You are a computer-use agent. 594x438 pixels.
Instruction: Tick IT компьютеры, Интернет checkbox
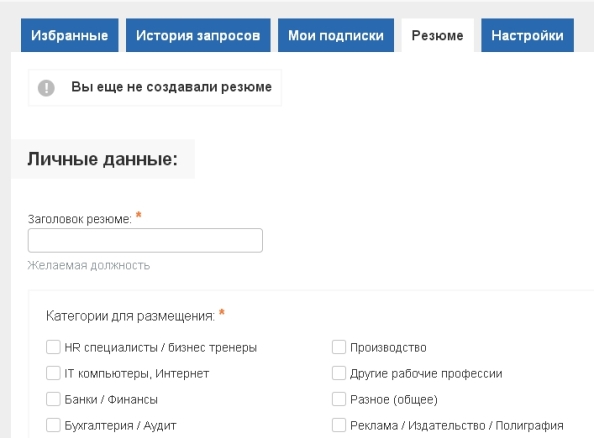53,373
